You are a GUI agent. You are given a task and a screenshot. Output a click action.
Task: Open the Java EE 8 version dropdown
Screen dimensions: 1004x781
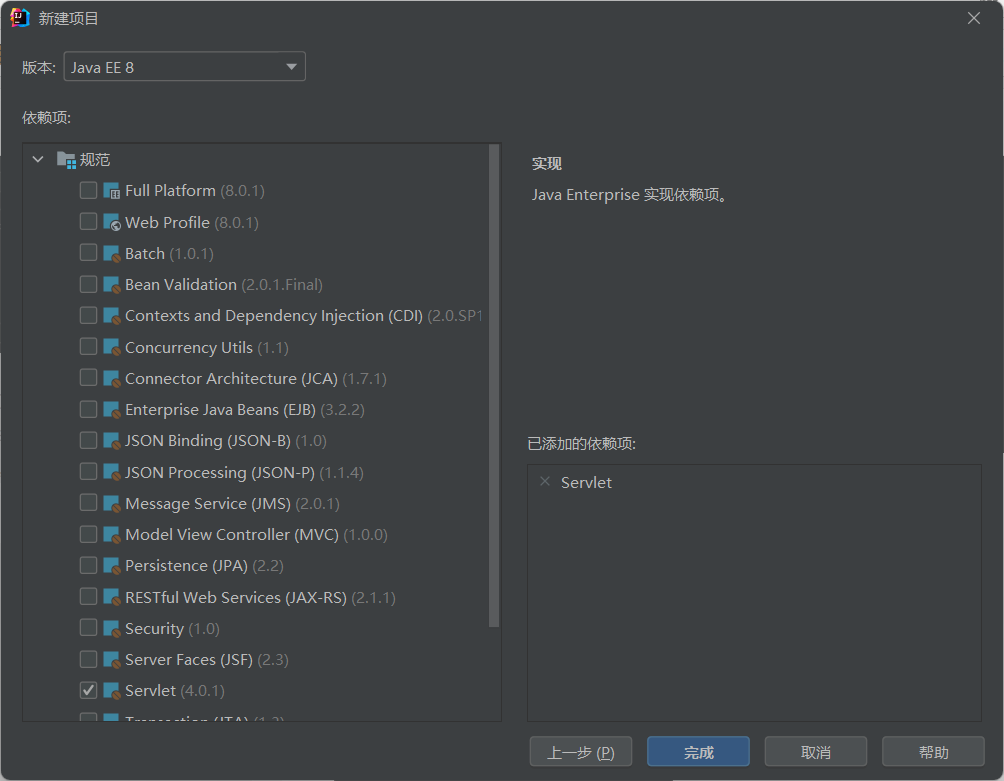[x=184, y=67]
